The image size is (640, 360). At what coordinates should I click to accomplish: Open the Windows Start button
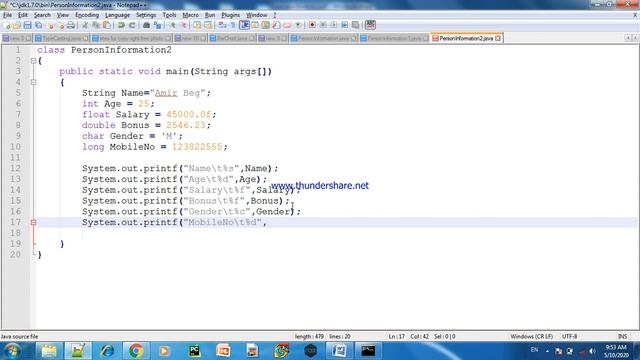coord(12,351)
